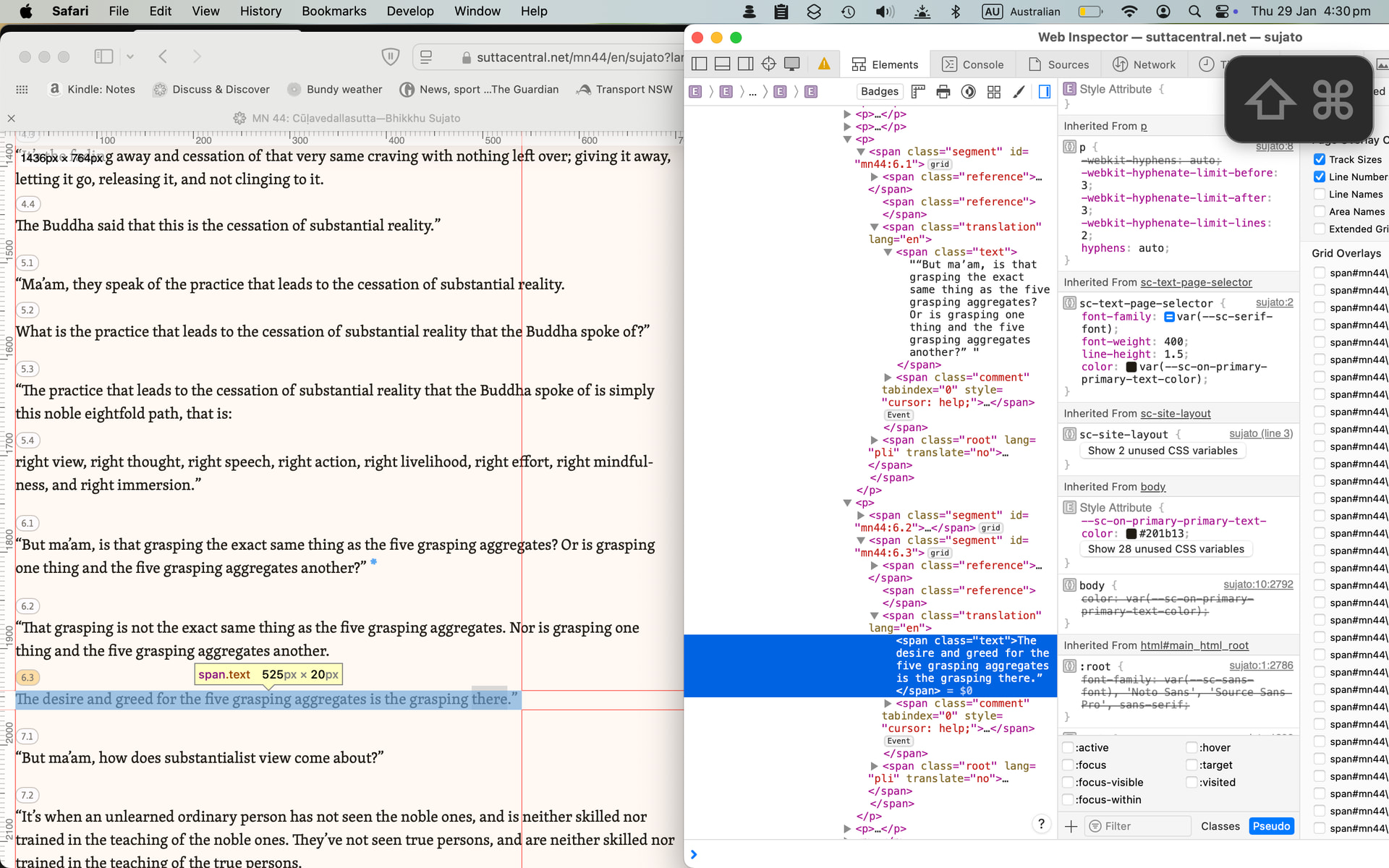Enable the :hover pseudo-class checkbox
This screenshot has width=1389, height=868.
[1192, 747]
